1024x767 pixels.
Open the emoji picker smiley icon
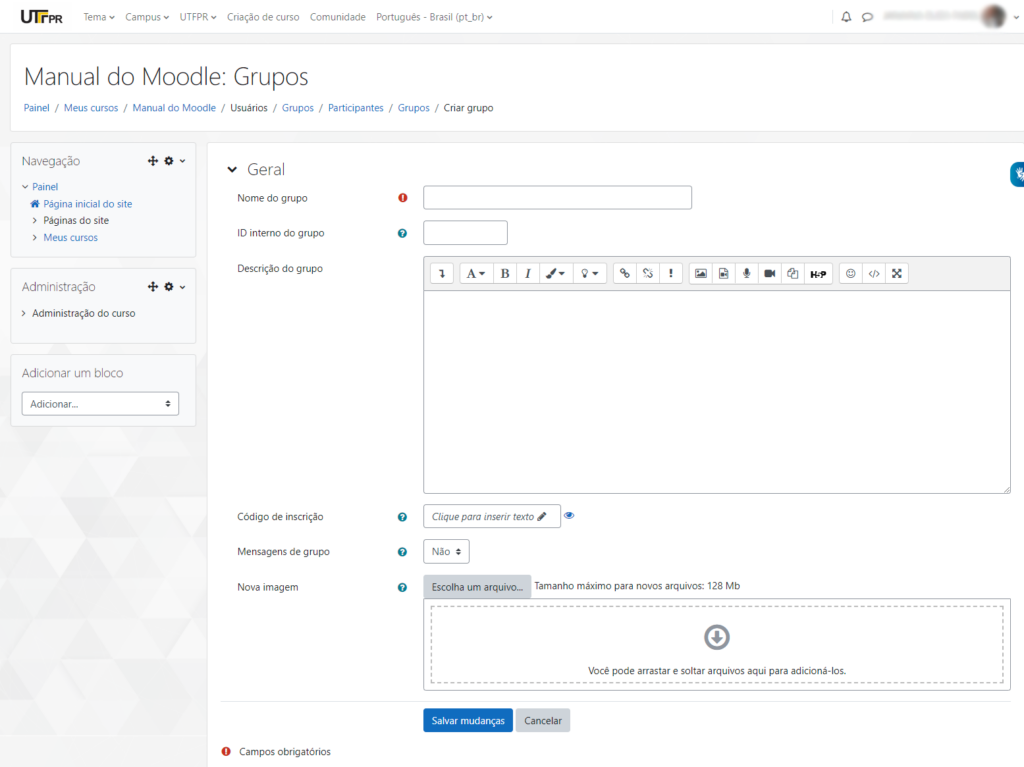tap(850, 274)
